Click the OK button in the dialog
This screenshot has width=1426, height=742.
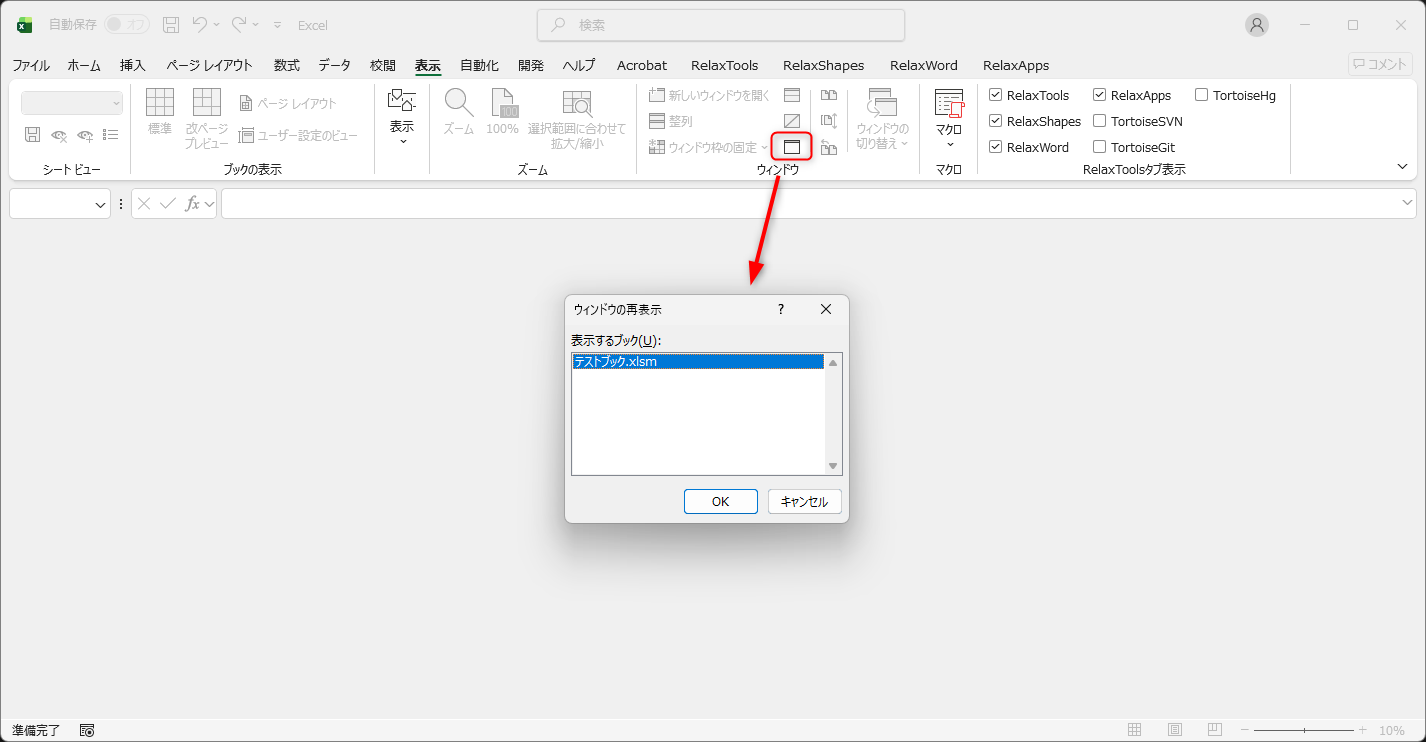(720, 501)
